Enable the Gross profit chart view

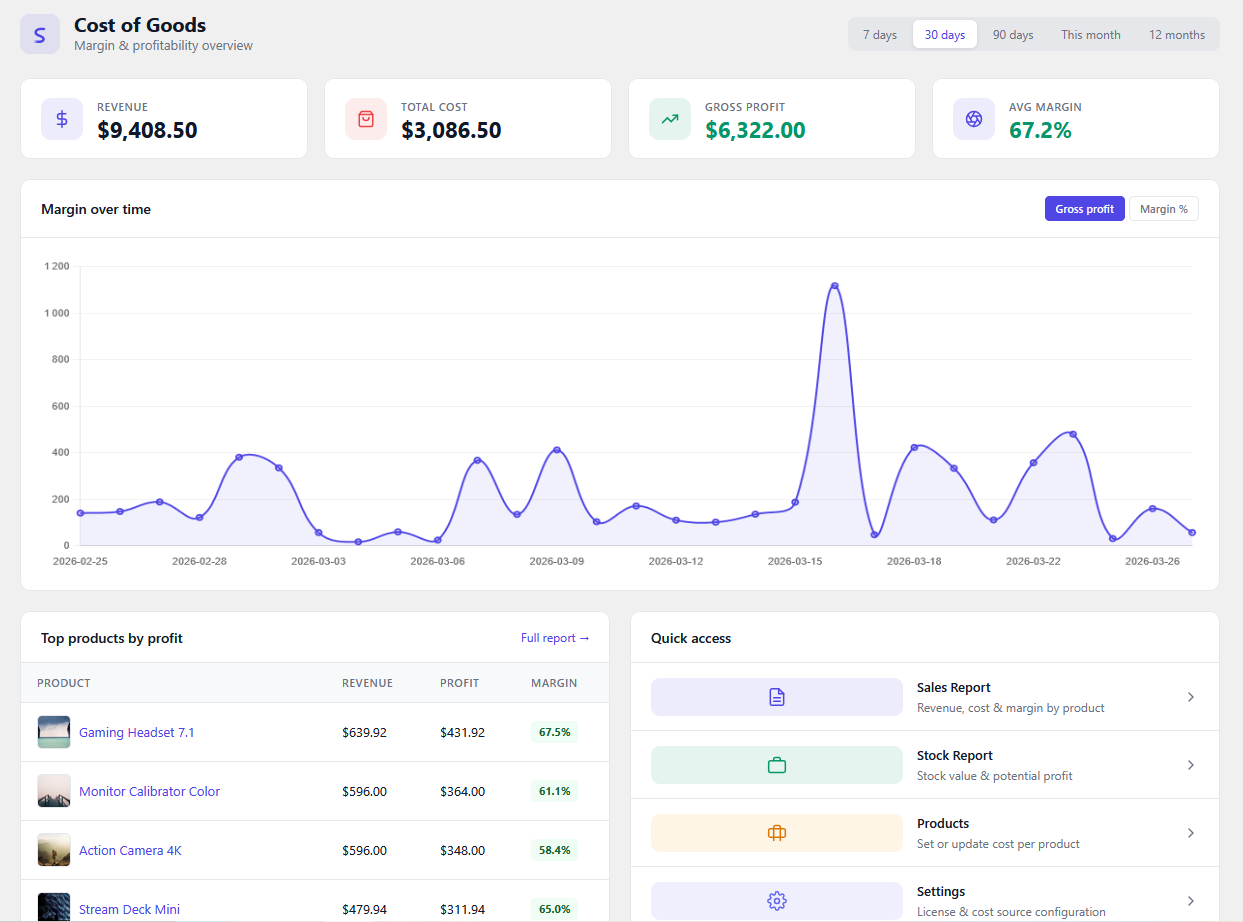tap(1084, 208)
